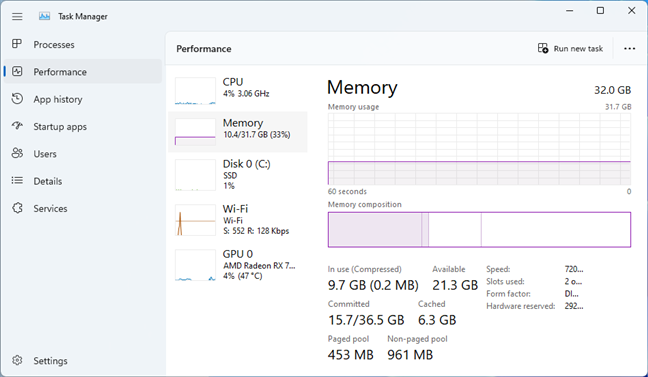Open the Users page
Screen dimensions: 648x377
[x=83, y=153]
